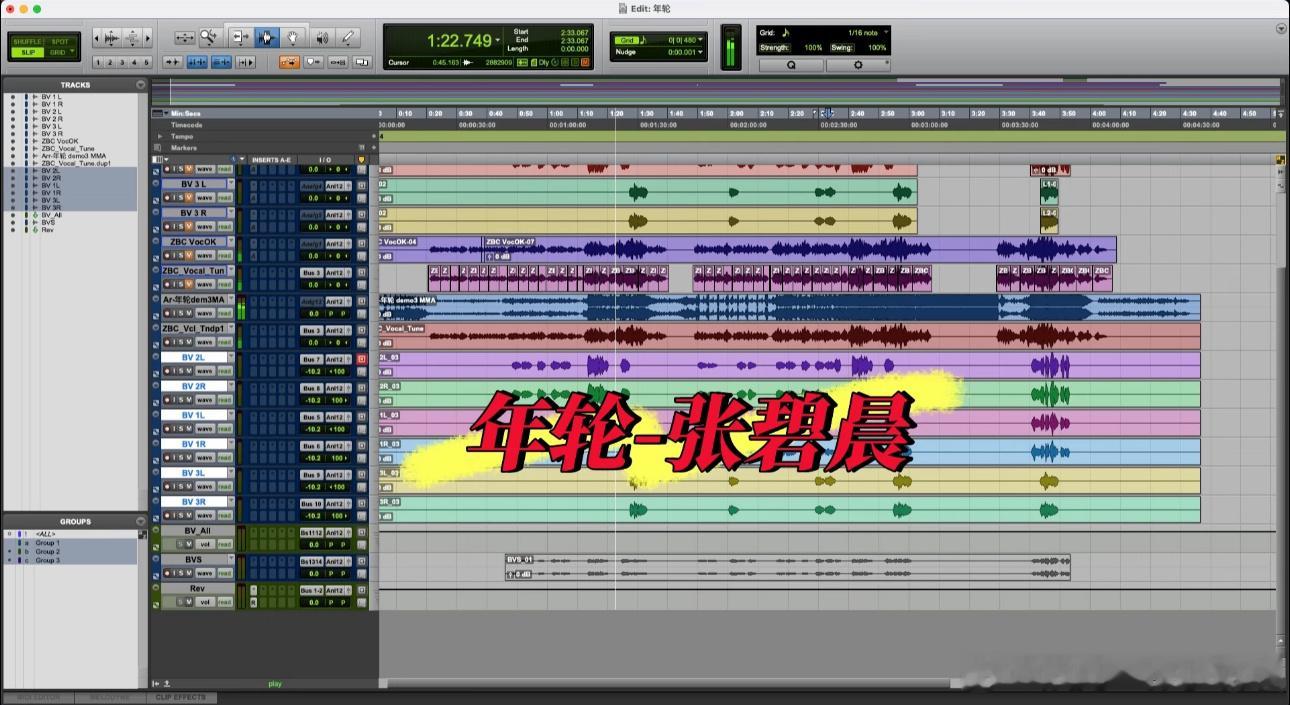Select Rev in the track list
This screenshot has height=705, width=1290.
pos(47,230)
